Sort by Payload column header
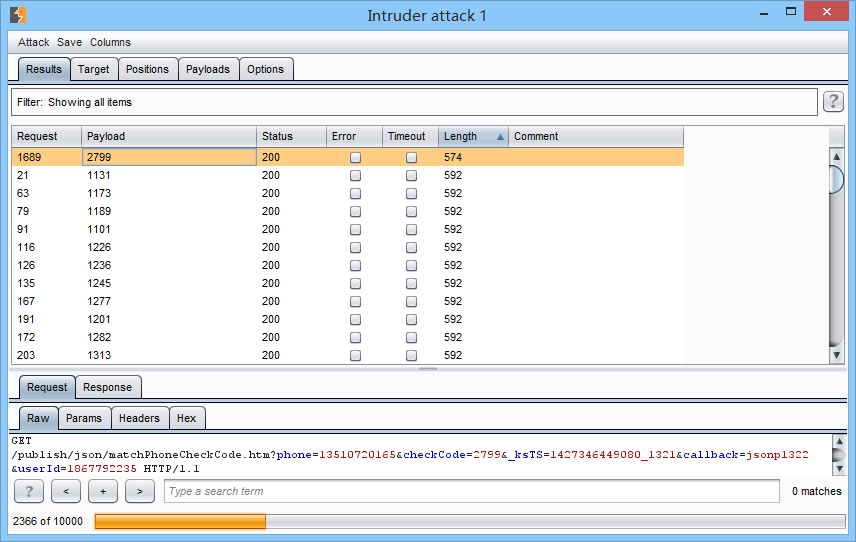Screen dimensions: 856x542 169,136
